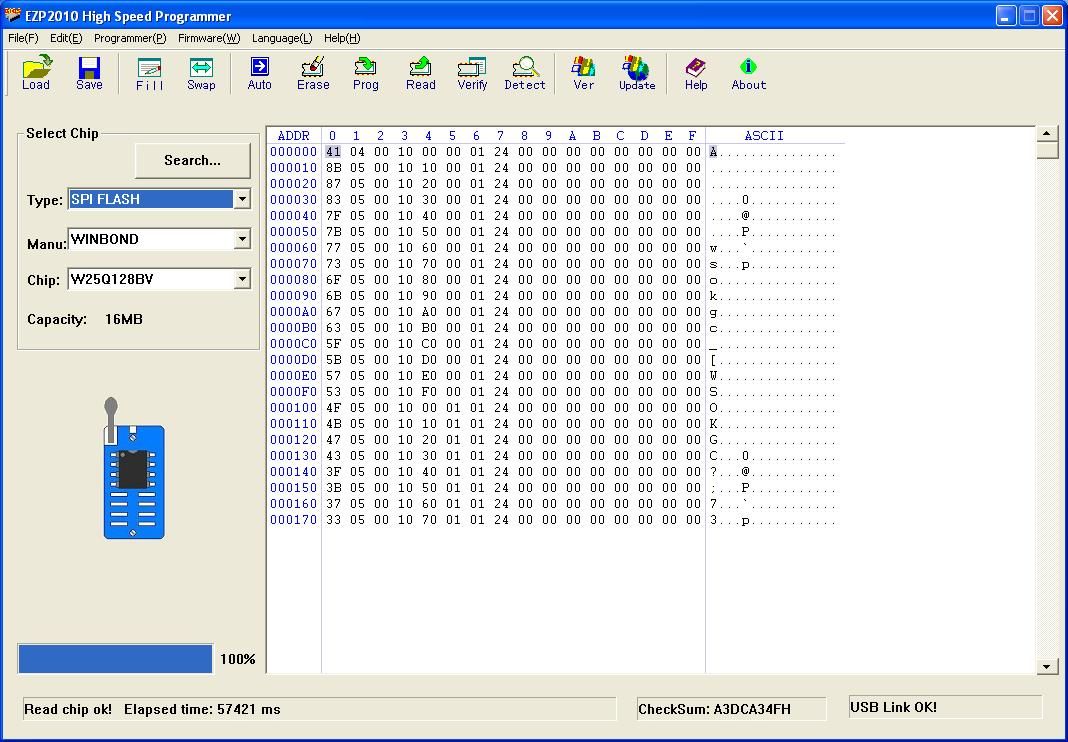Select hex byte 41 at address 000000
The width and height of the screenshot is (1068, 742).
point(332,152)
